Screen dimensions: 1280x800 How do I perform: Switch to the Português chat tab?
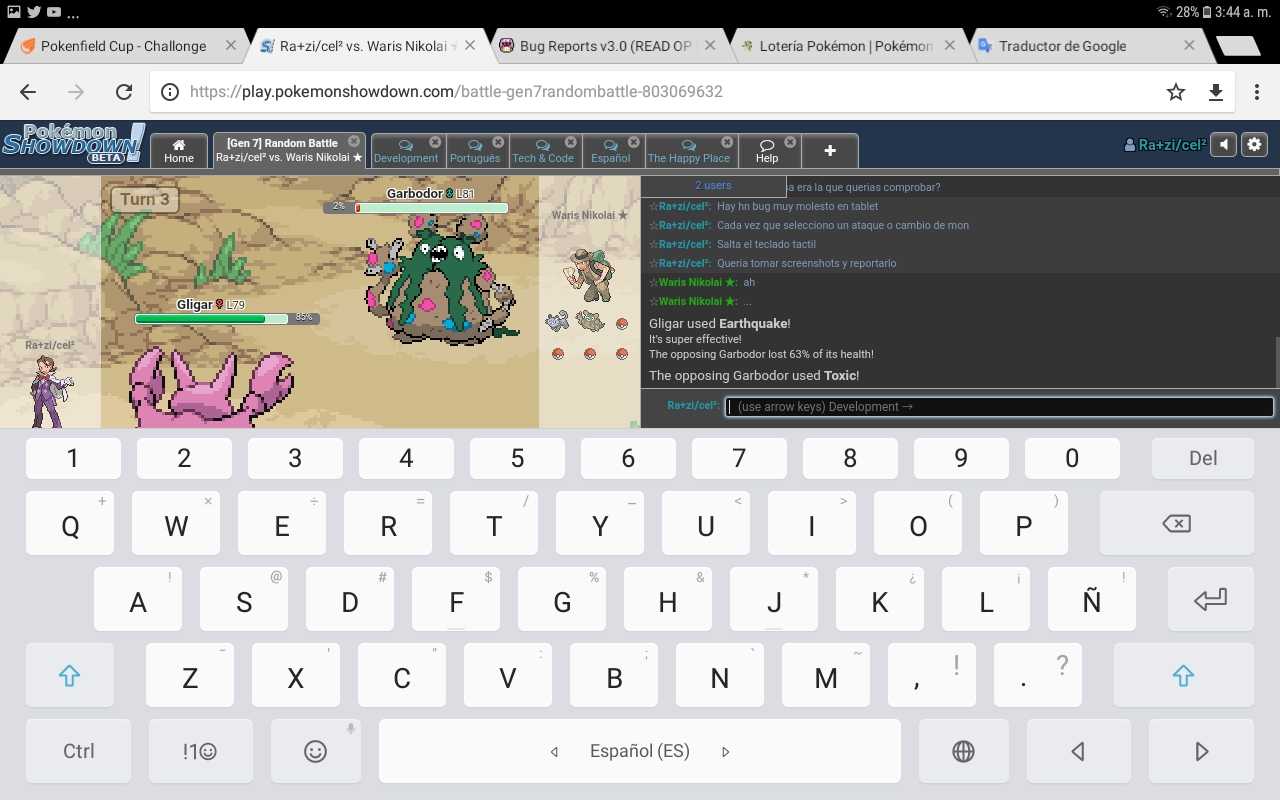[475, 151]
